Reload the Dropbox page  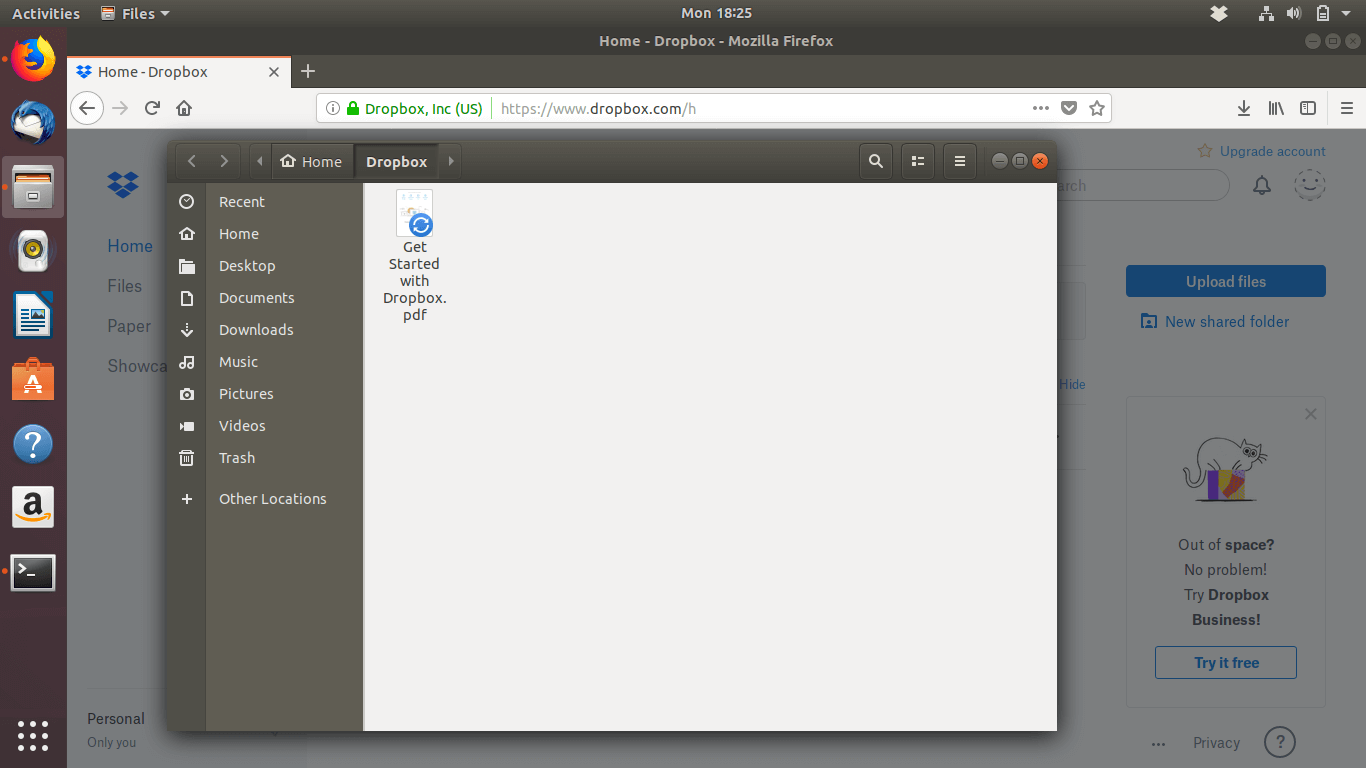coord(152,108)
